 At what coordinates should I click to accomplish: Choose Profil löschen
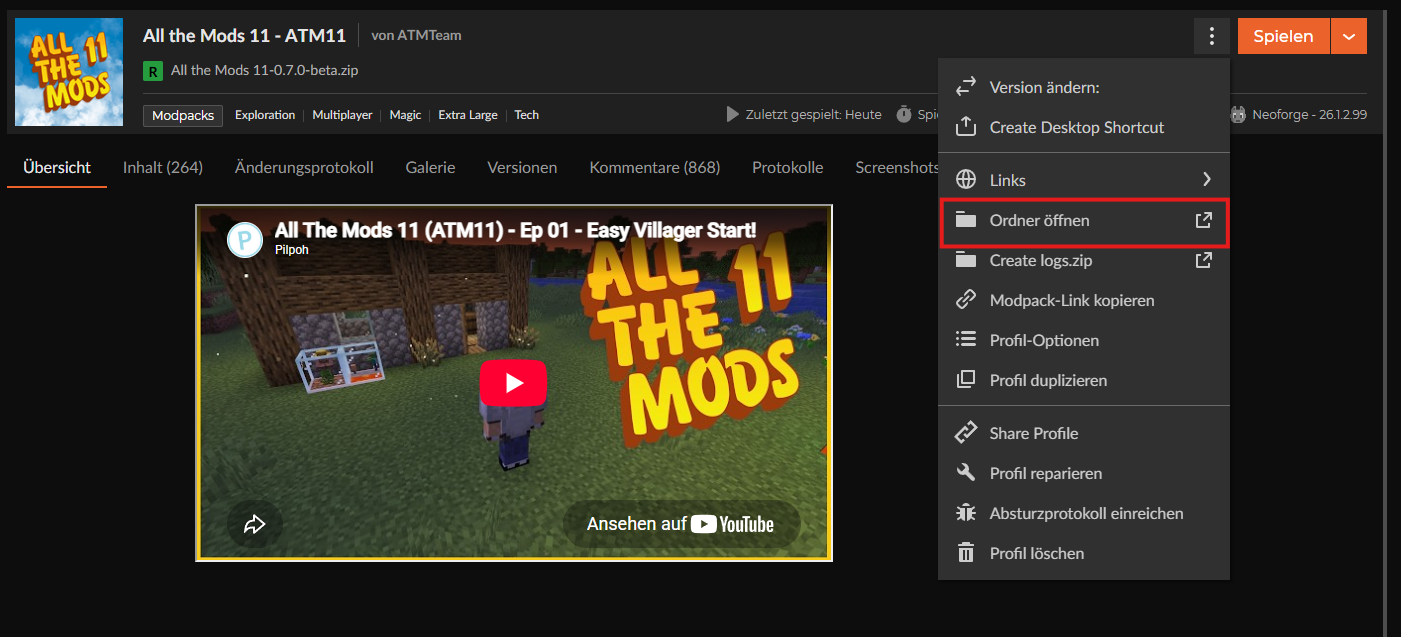(1084, 553)
